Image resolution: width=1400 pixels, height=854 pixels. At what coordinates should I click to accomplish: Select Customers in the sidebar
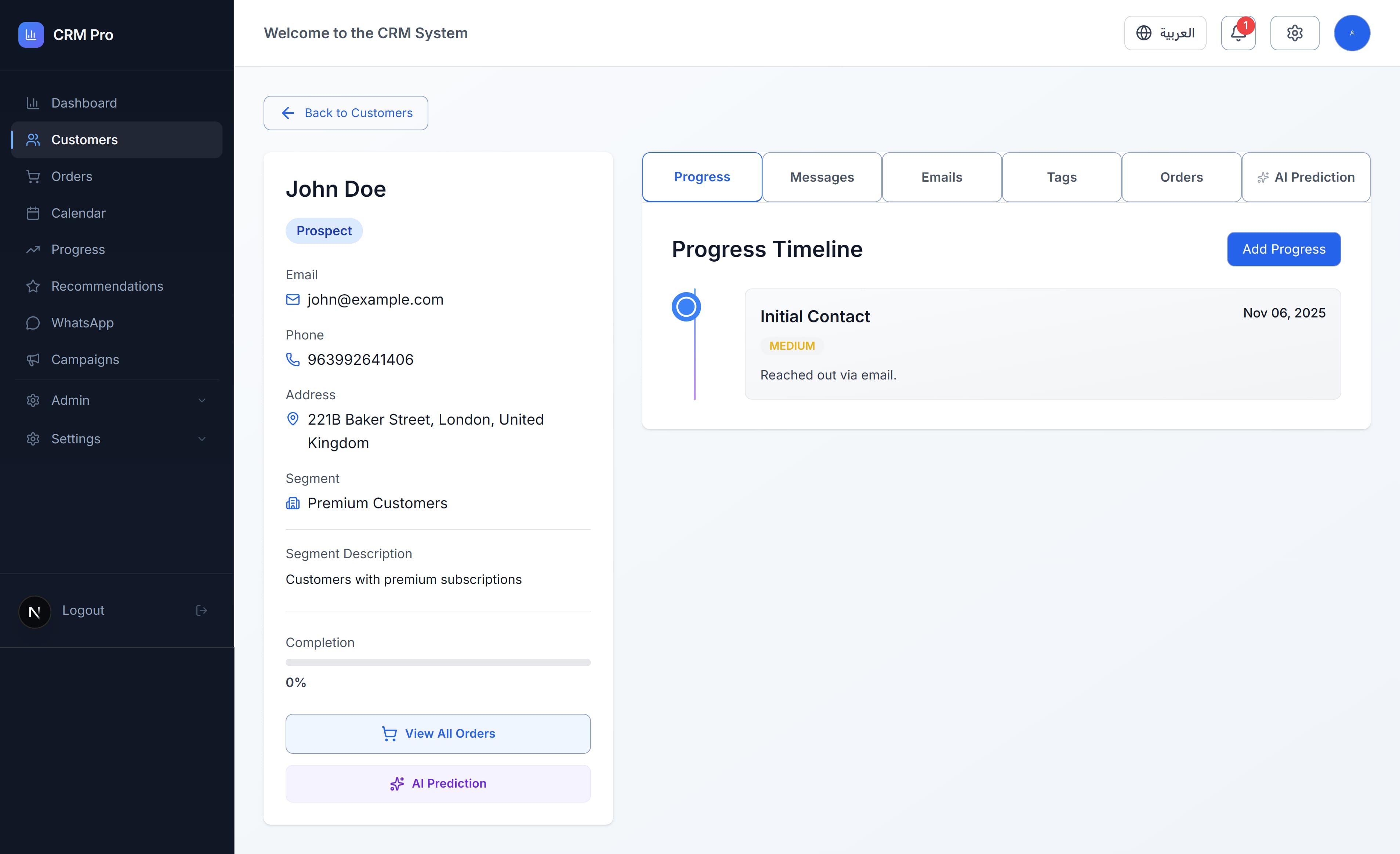[x=116, y=140]
